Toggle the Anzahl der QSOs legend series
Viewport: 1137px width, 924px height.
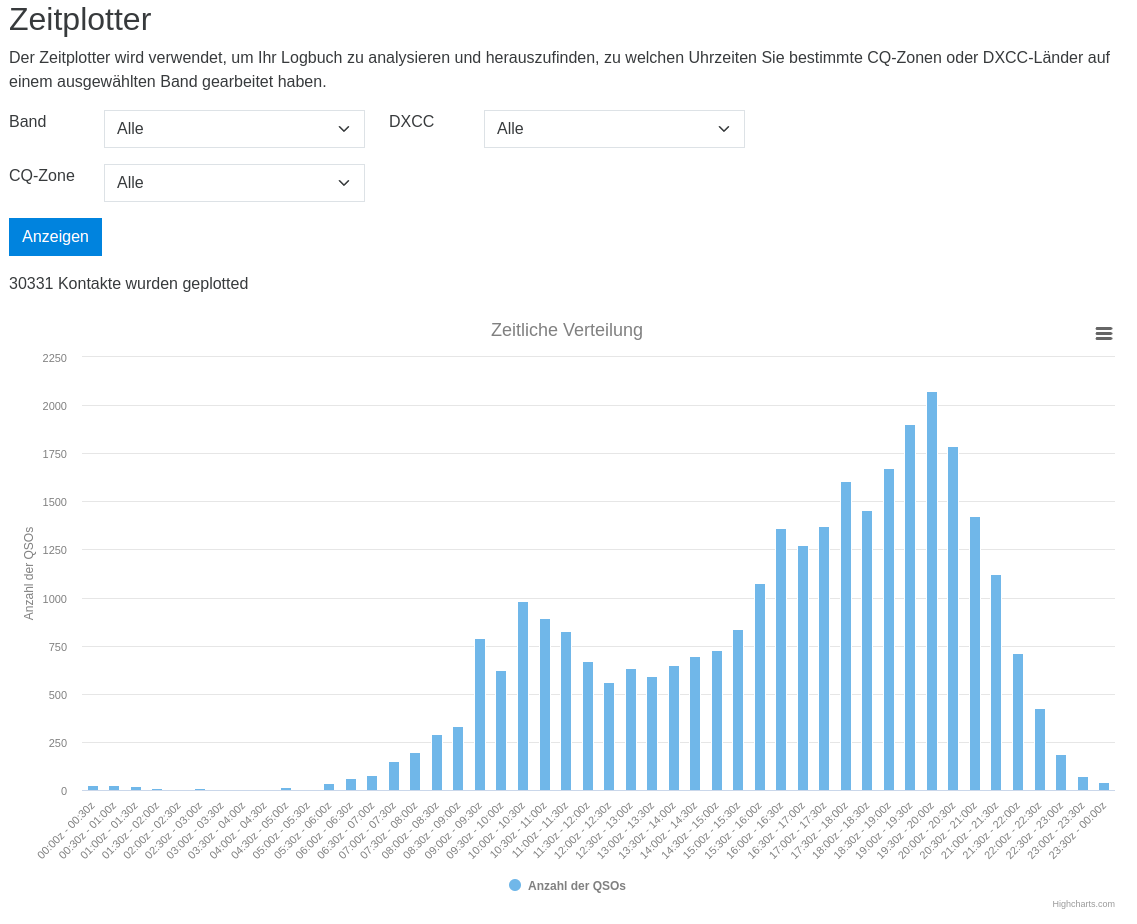pyautogui.click(x=576, y=886)
